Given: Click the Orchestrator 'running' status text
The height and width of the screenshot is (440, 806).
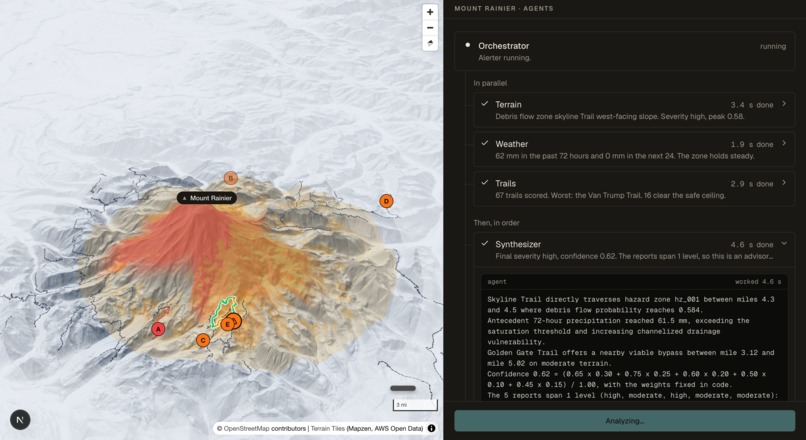Looking at the screenshot, I should pyautogui.click(x=773, y=46).
